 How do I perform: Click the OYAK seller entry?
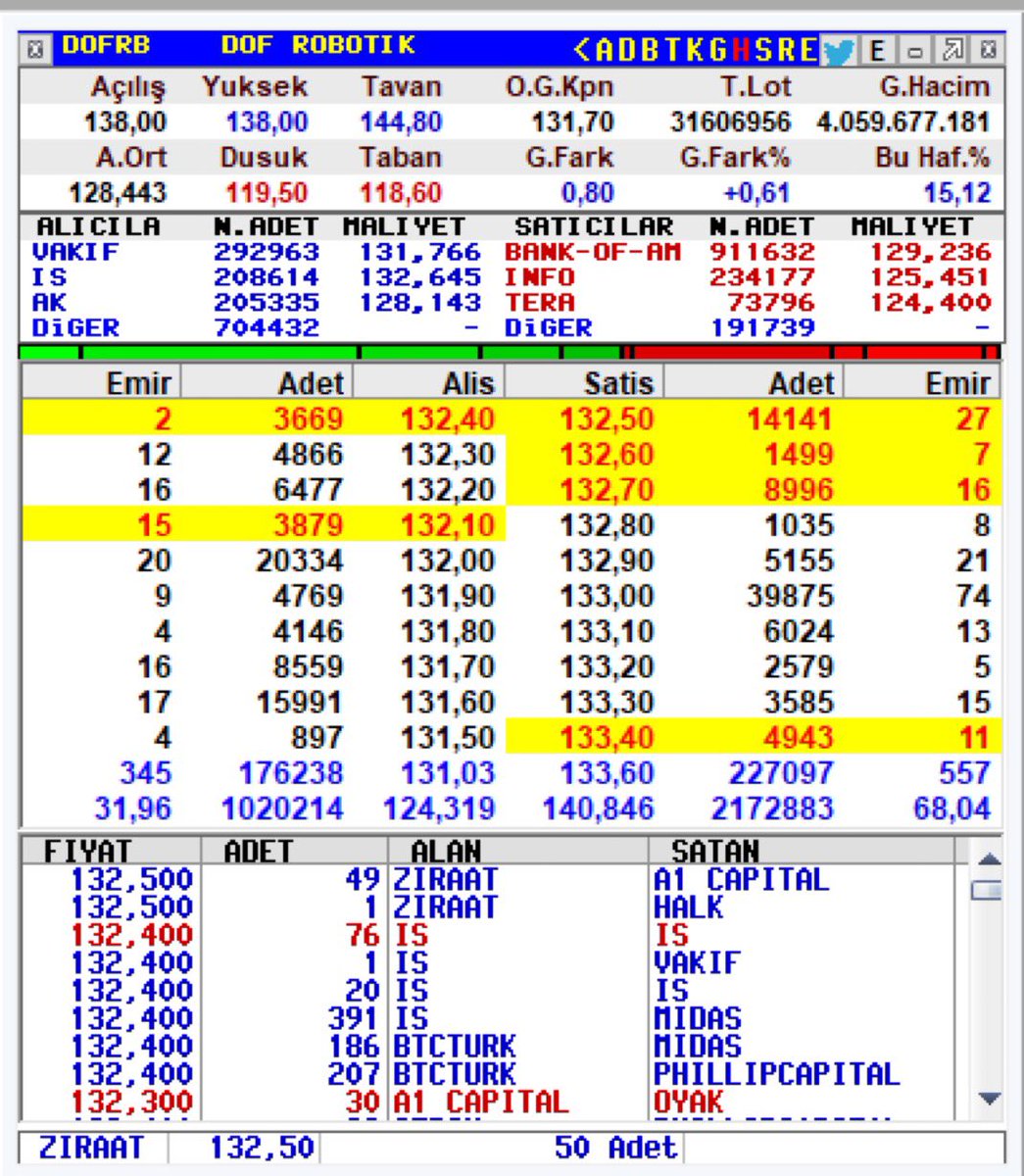click(x=688, y=1102)
